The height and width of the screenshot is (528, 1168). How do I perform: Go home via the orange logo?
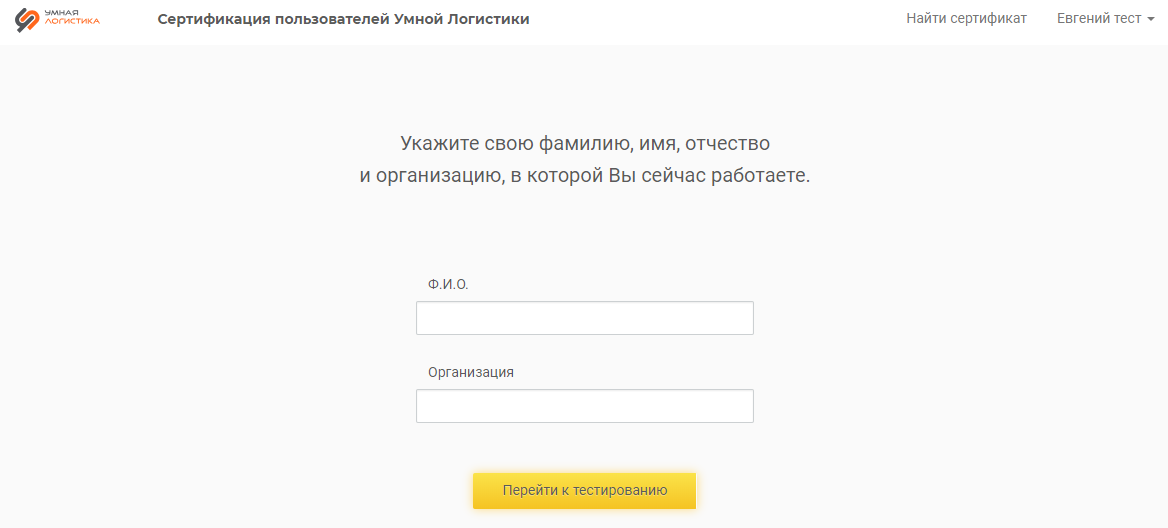(x=57, y=19)
